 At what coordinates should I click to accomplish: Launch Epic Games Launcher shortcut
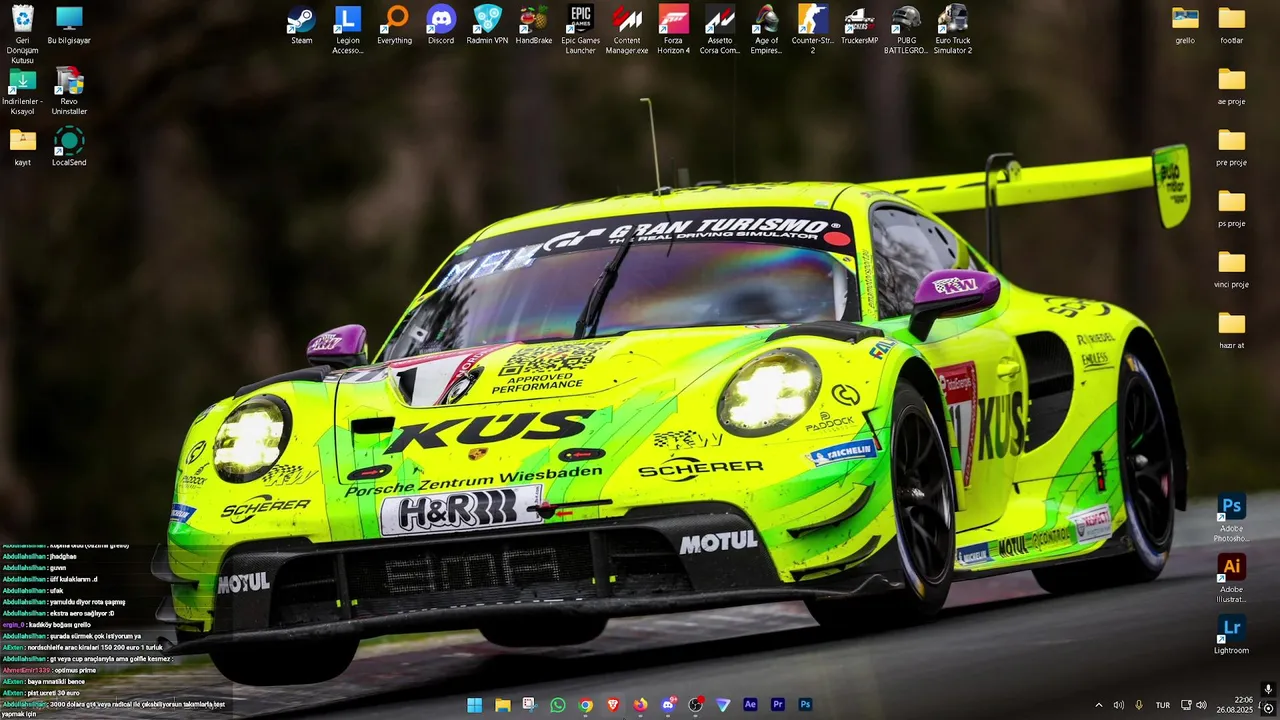click(581, 29)
